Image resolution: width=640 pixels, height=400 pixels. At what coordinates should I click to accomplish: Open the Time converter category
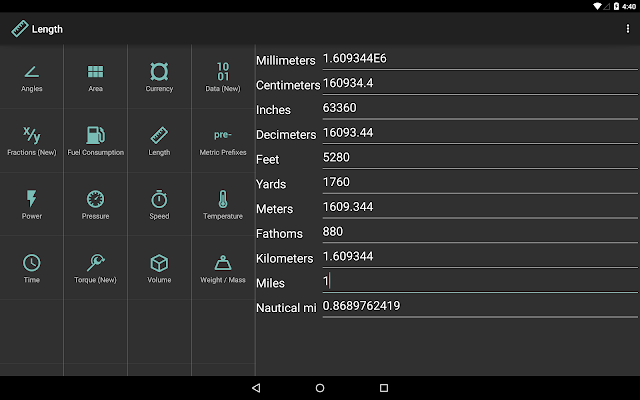click(32, 268)
